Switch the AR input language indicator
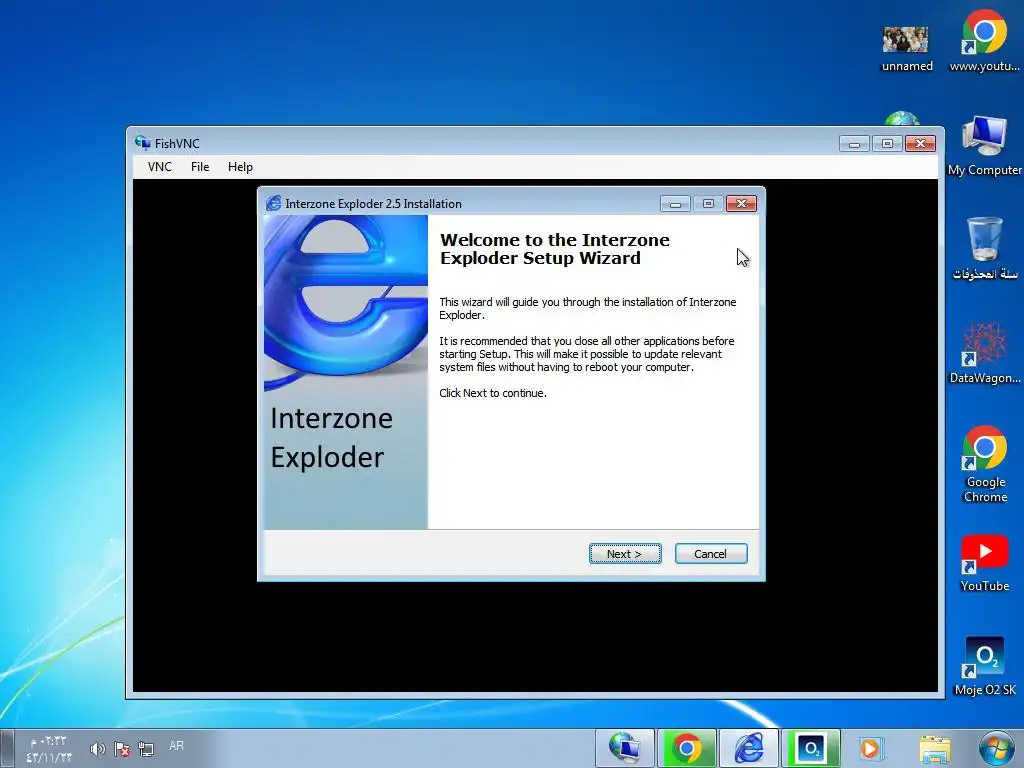This screenshot has width=1024, height=768. (x=176, y=746)
